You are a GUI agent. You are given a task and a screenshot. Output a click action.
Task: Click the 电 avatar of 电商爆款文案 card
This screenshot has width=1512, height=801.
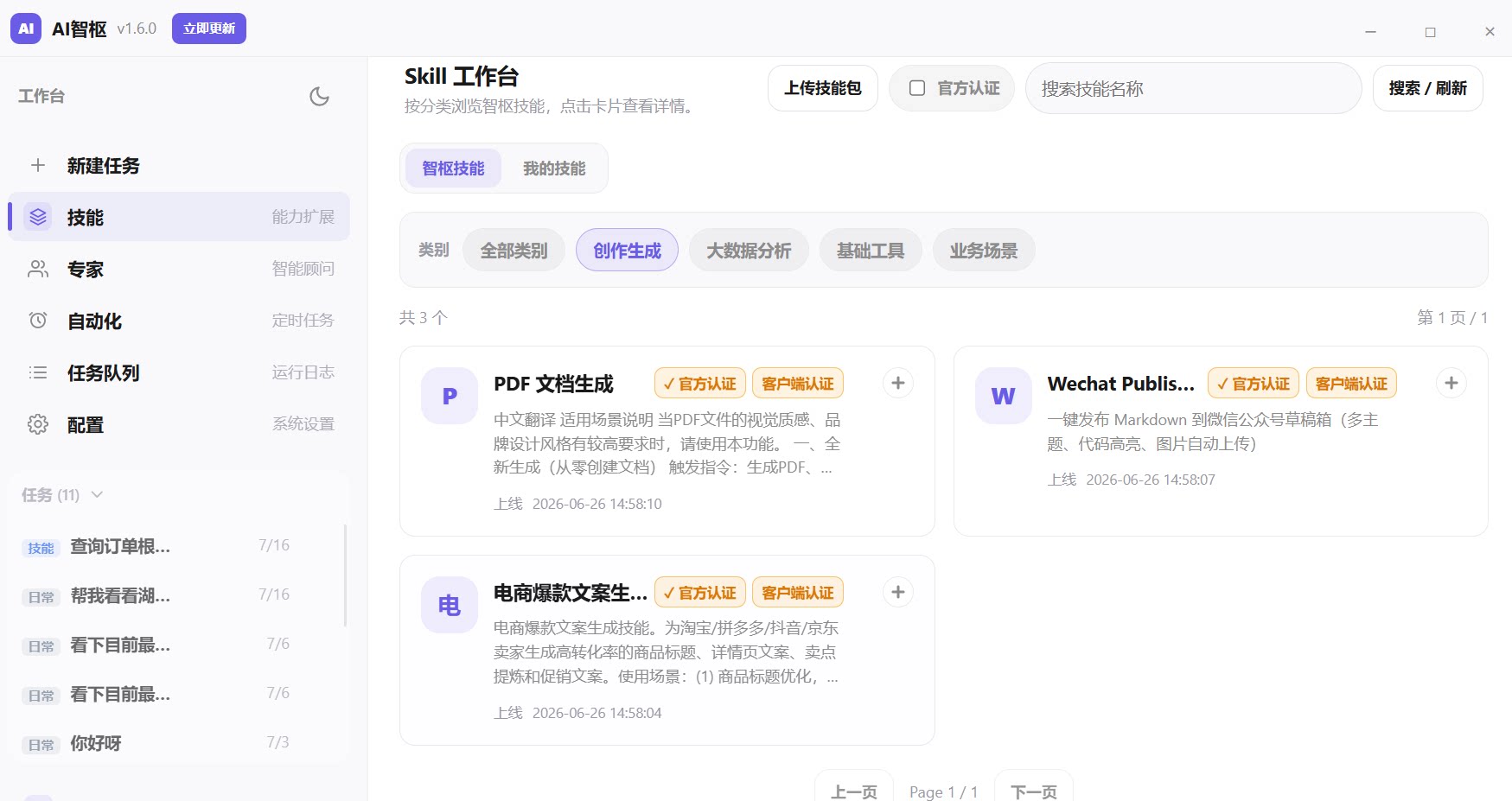450,605
